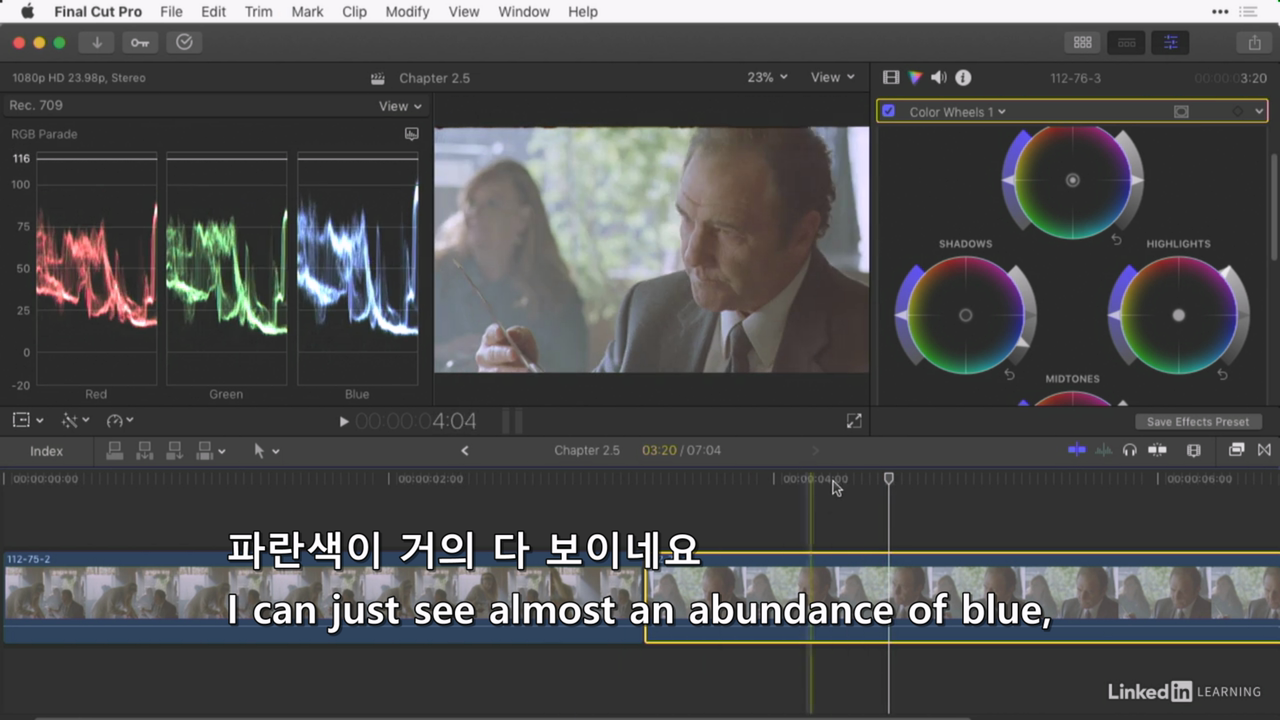Play the viewer with play button
Image resolution: width=1280 pixels, height=720 pixels.
pos(344,422)
